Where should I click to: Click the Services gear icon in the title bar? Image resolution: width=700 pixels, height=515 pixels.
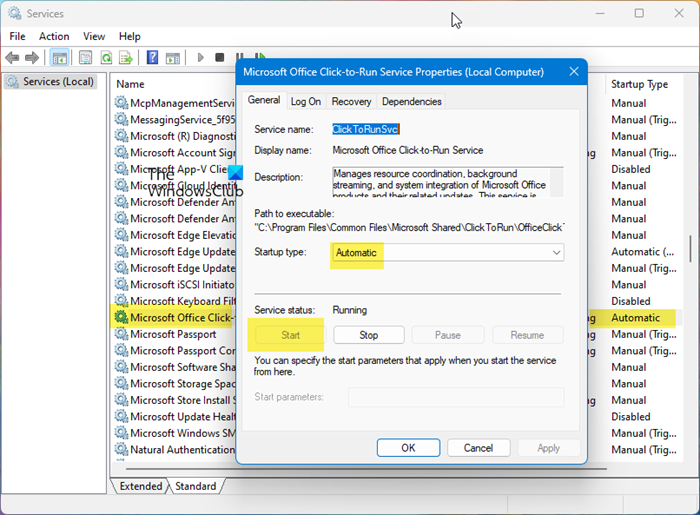[14, 13]
